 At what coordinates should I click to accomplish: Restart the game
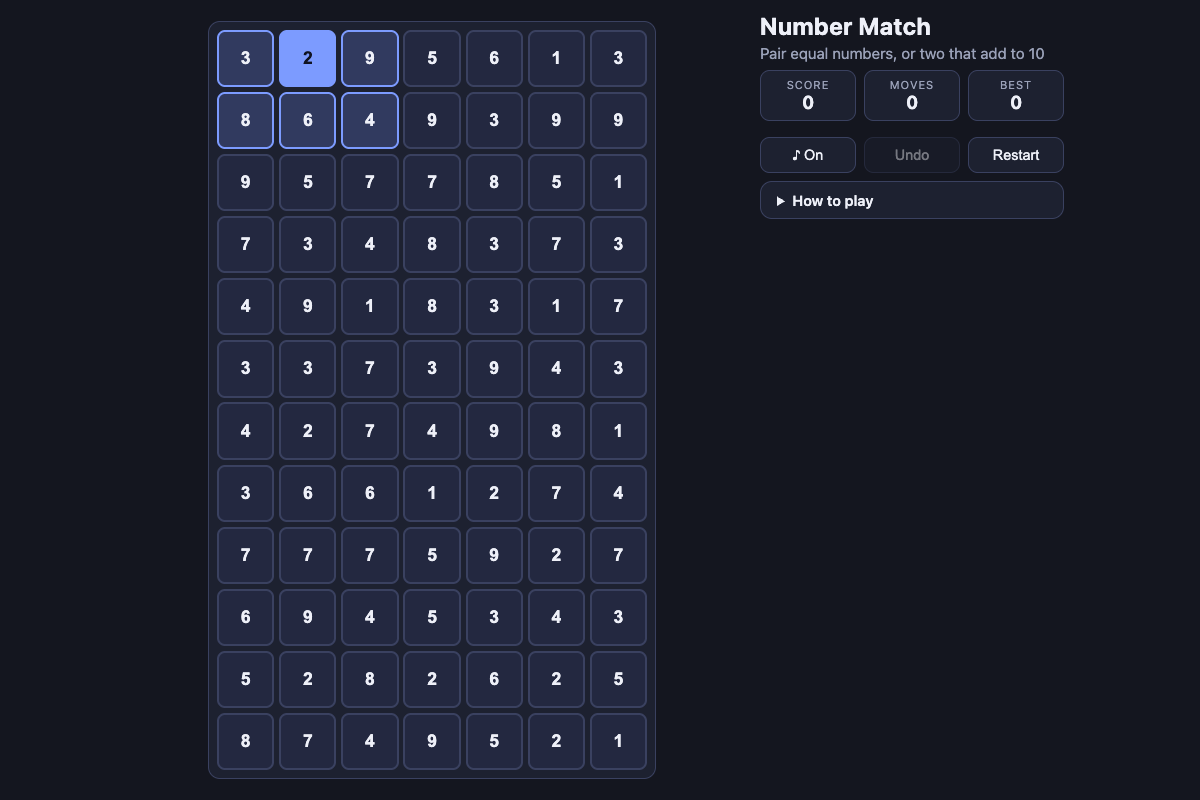pyautogui.click(x=1016, y=155)
